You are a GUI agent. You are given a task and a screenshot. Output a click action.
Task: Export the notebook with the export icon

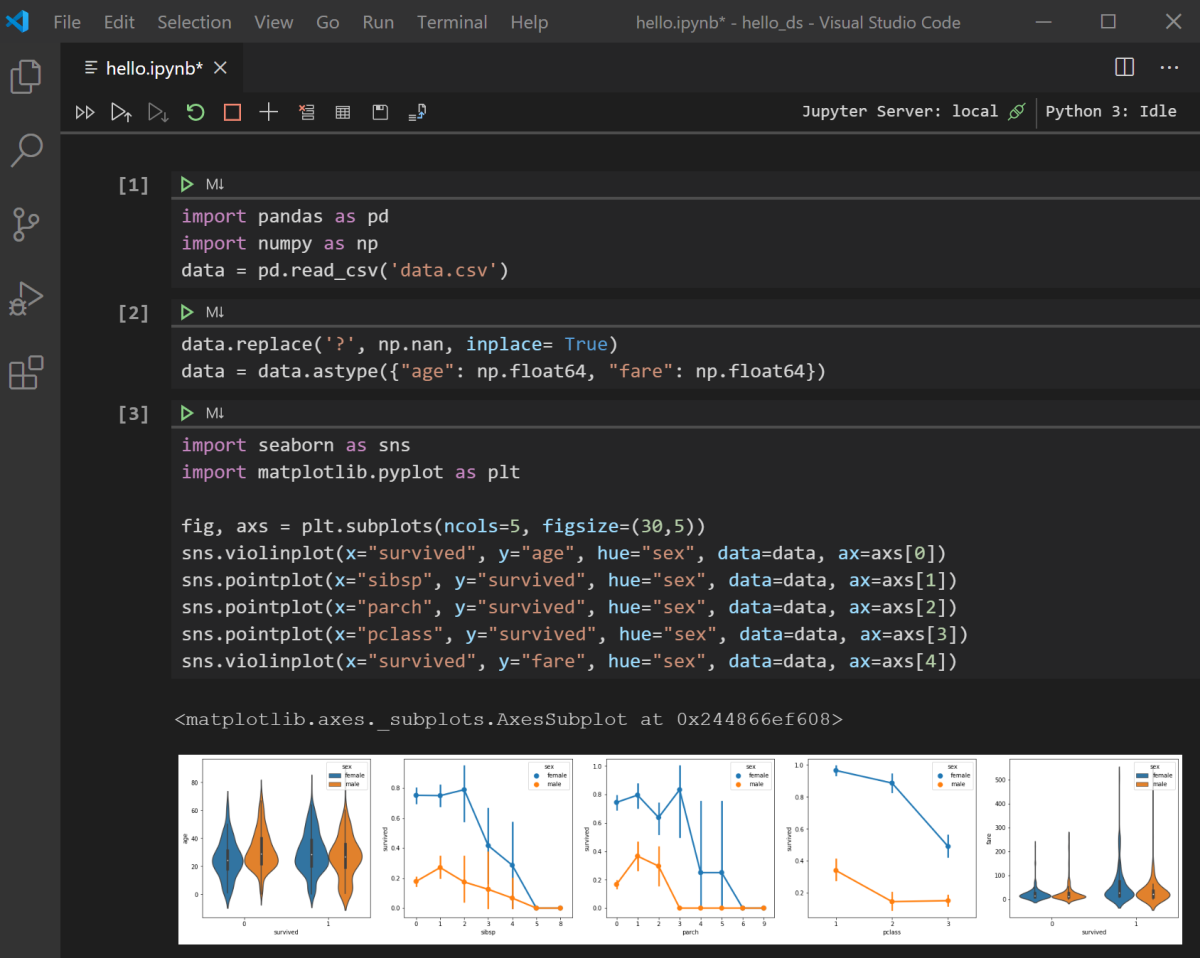point(417,113)
